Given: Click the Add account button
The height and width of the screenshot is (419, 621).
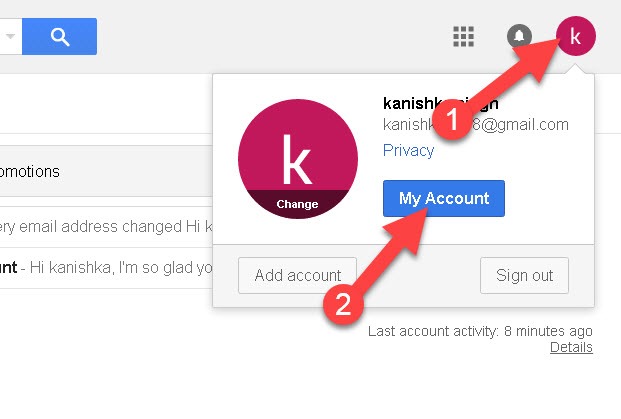Looking at the screenshot, I should (297, 276).
